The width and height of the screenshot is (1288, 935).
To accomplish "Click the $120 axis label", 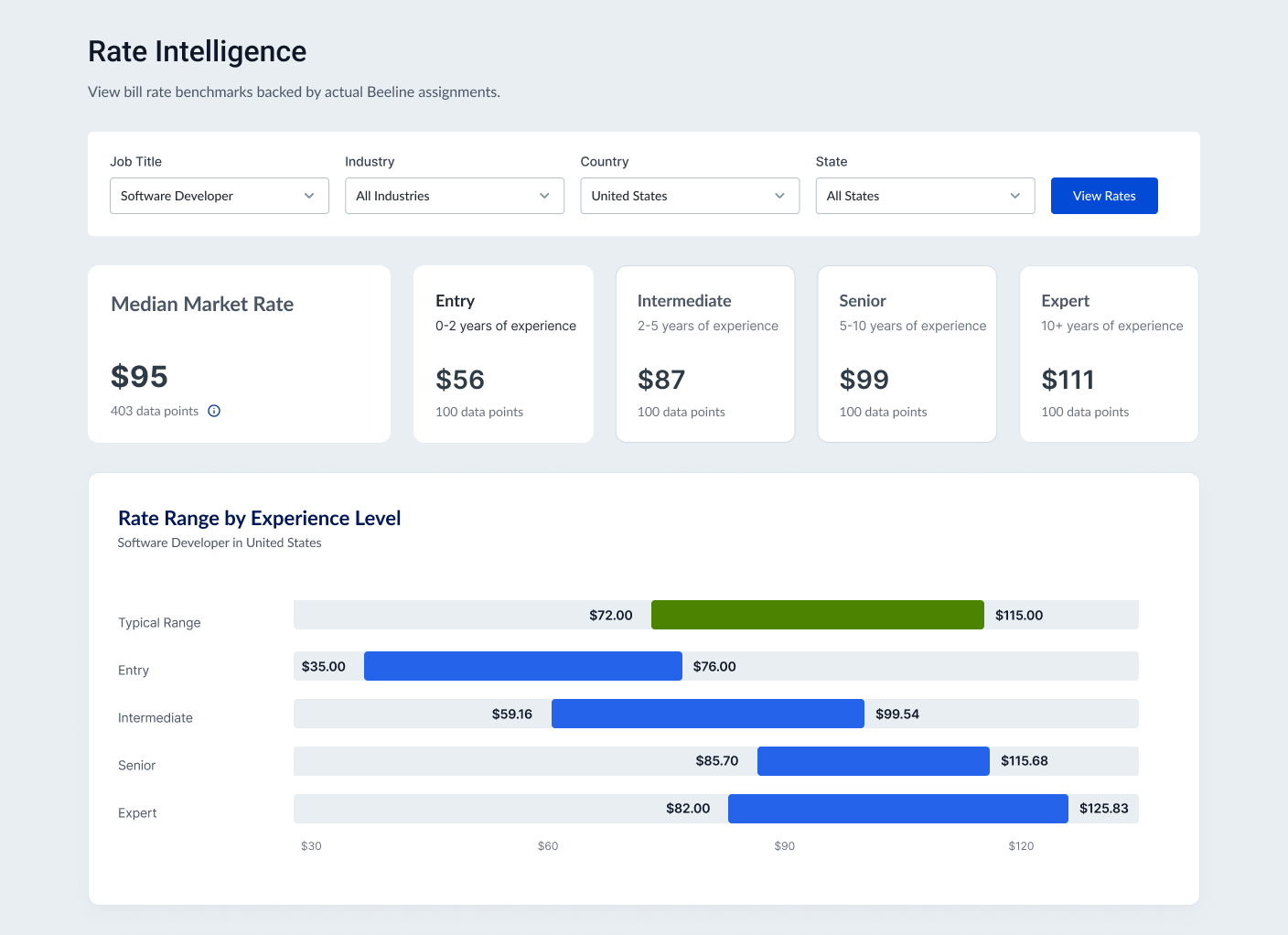I will (x=1021, y=846).
